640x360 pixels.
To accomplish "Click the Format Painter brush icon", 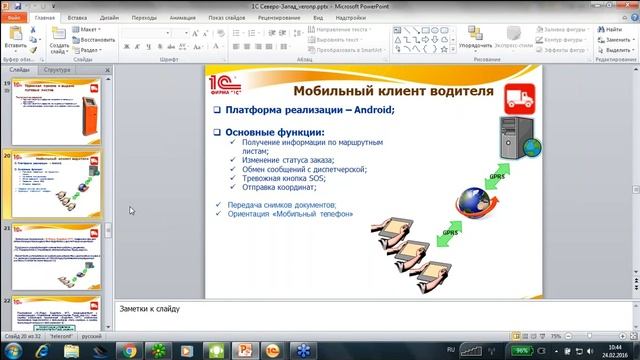I will (33, 50).
